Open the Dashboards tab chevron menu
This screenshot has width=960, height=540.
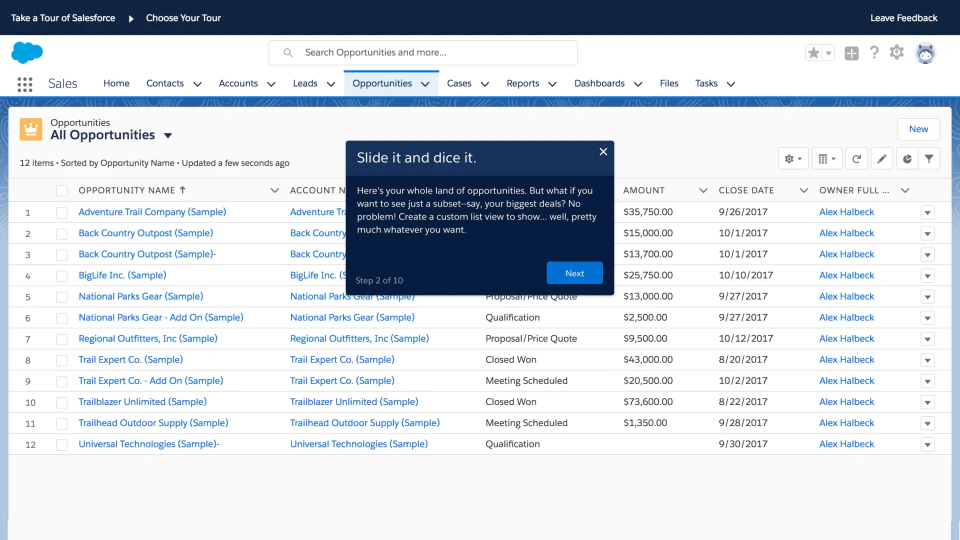click(x=638, y=84)
